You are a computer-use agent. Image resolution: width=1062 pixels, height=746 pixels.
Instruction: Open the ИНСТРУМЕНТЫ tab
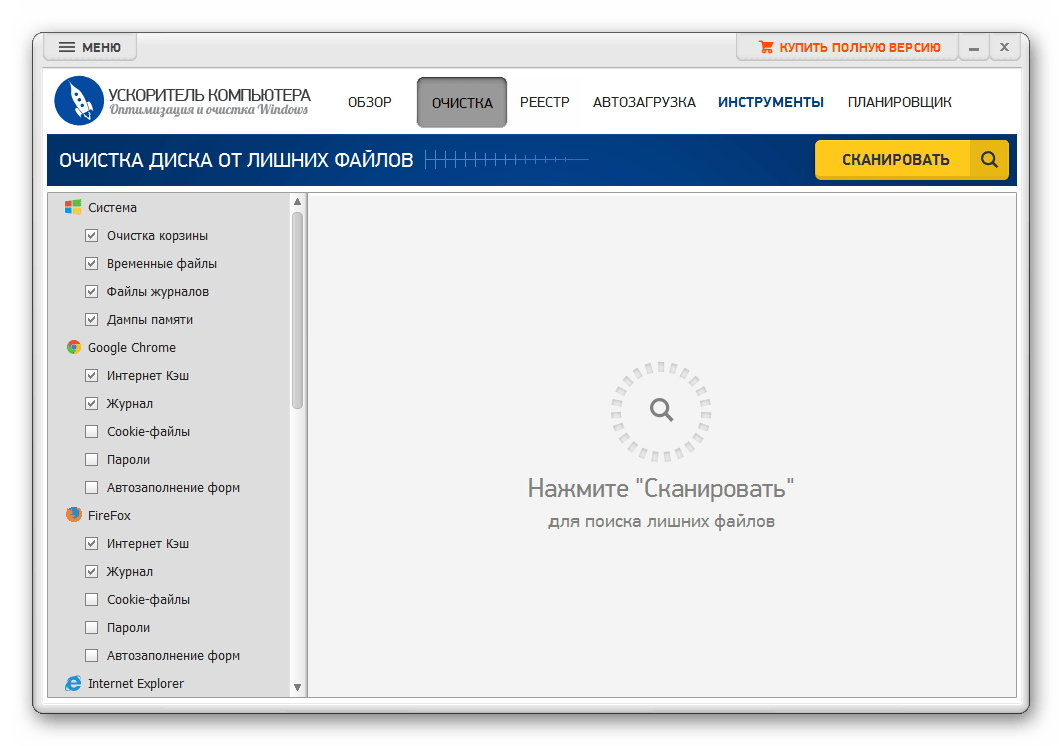point(771,102)
